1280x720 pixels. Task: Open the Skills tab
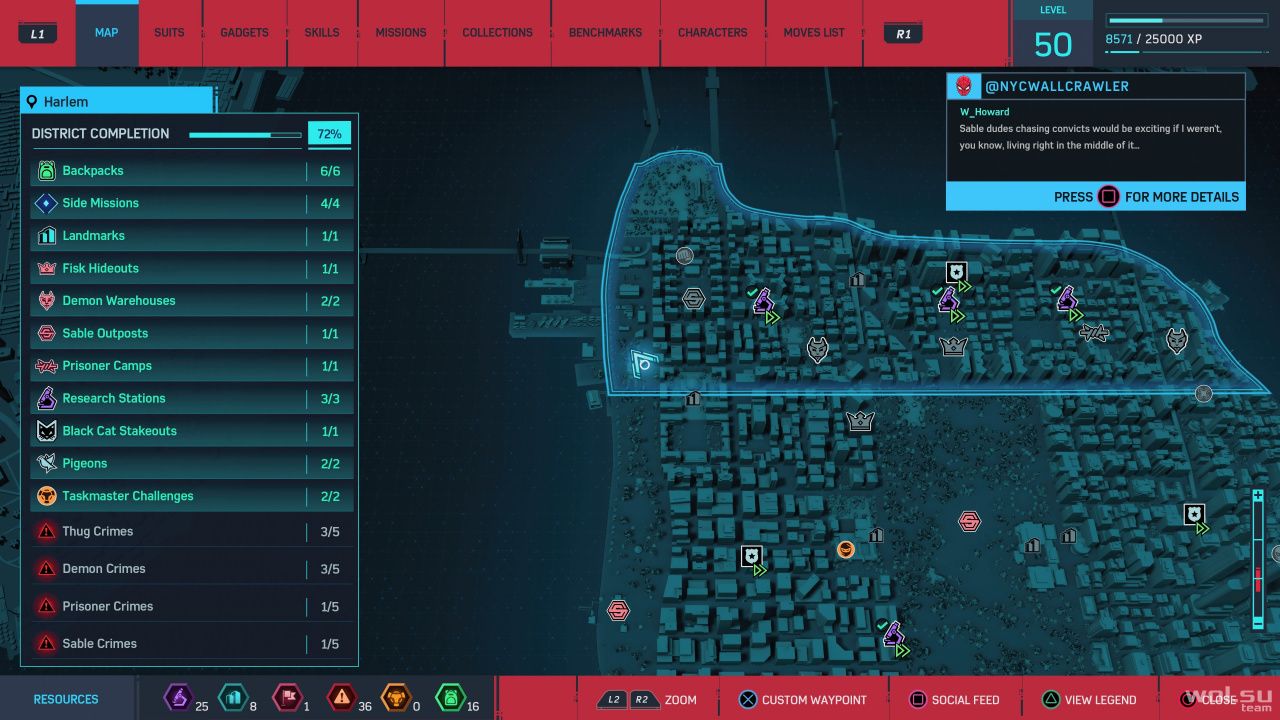coord(321,33)
